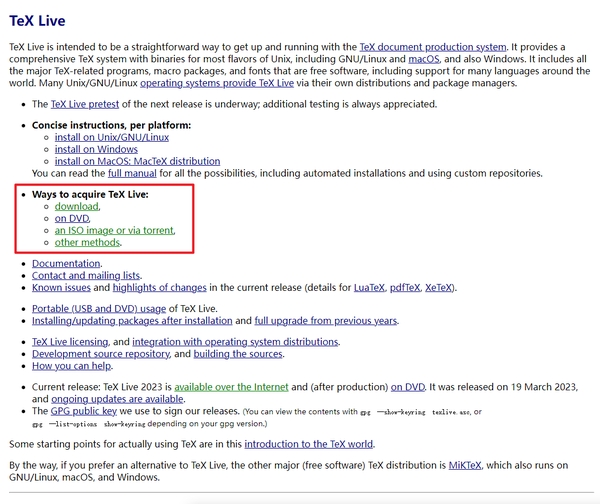Open building the sources link

tap(238, 354)
